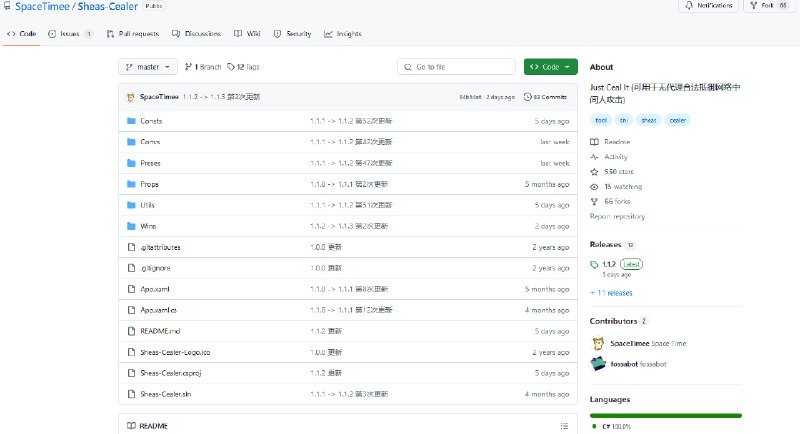Open the Pull requests tab
800x434 pixels.
point(133,34)
